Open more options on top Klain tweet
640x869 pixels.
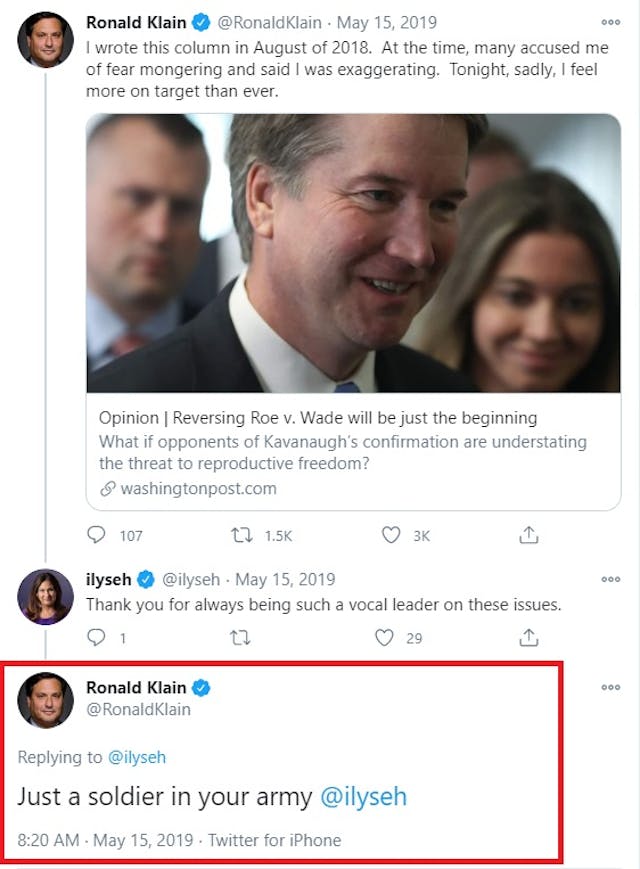tap(610, 22)
